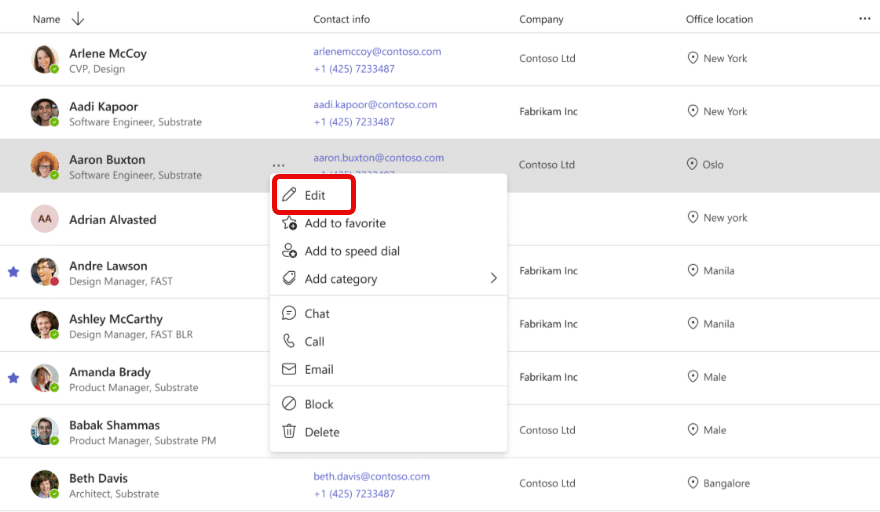880x512 pixels.
Task: Delete the contact via the menu
Action: 388,432
